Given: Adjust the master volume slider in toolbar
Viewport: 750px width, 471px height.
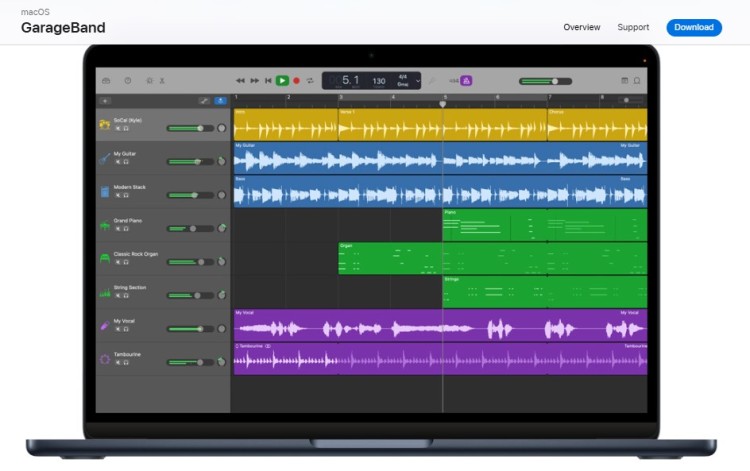Looking at the screenshot, I should (x=546, y=81).
